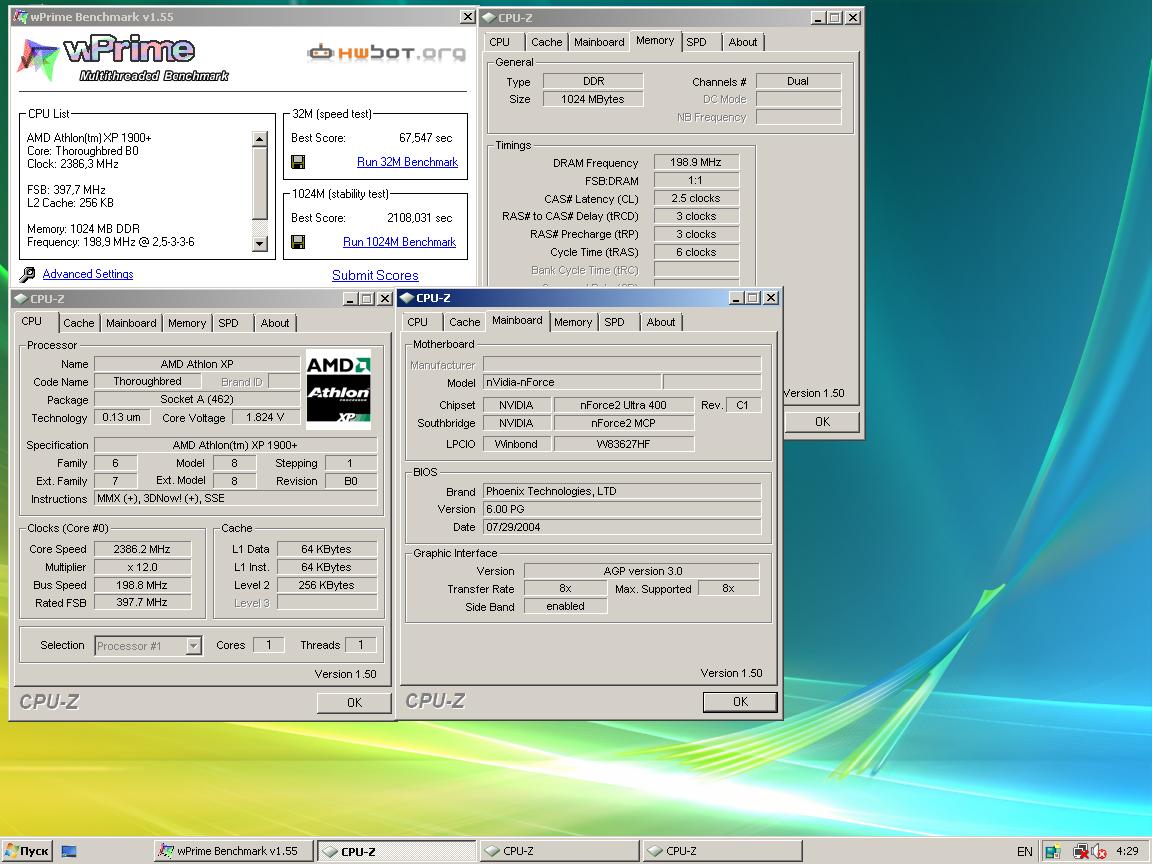The width and height of the screenshot is (1152, 864).
Task: Select Mainboard tab in CPU-Z Memory window
Action: point(599,43)
